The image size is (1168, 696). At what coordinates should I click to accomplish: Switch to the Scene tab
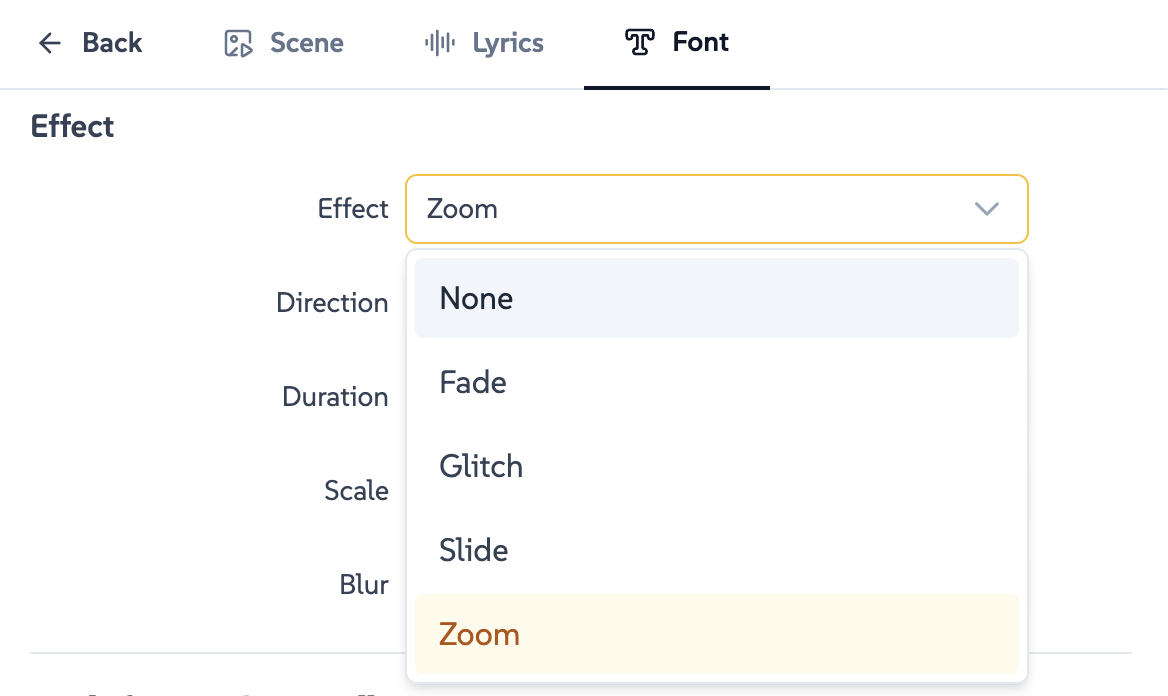pos(306,43)
